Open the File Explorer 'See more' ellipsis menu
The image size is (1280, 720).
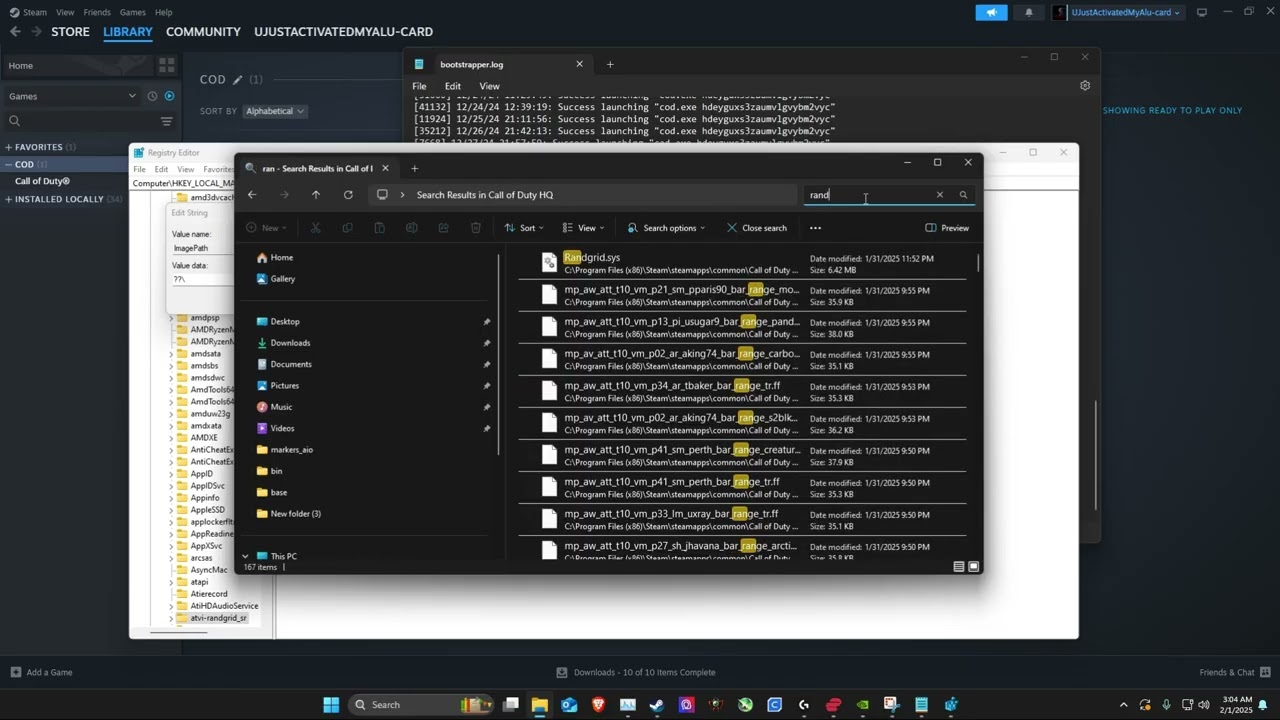coord(815,228)
